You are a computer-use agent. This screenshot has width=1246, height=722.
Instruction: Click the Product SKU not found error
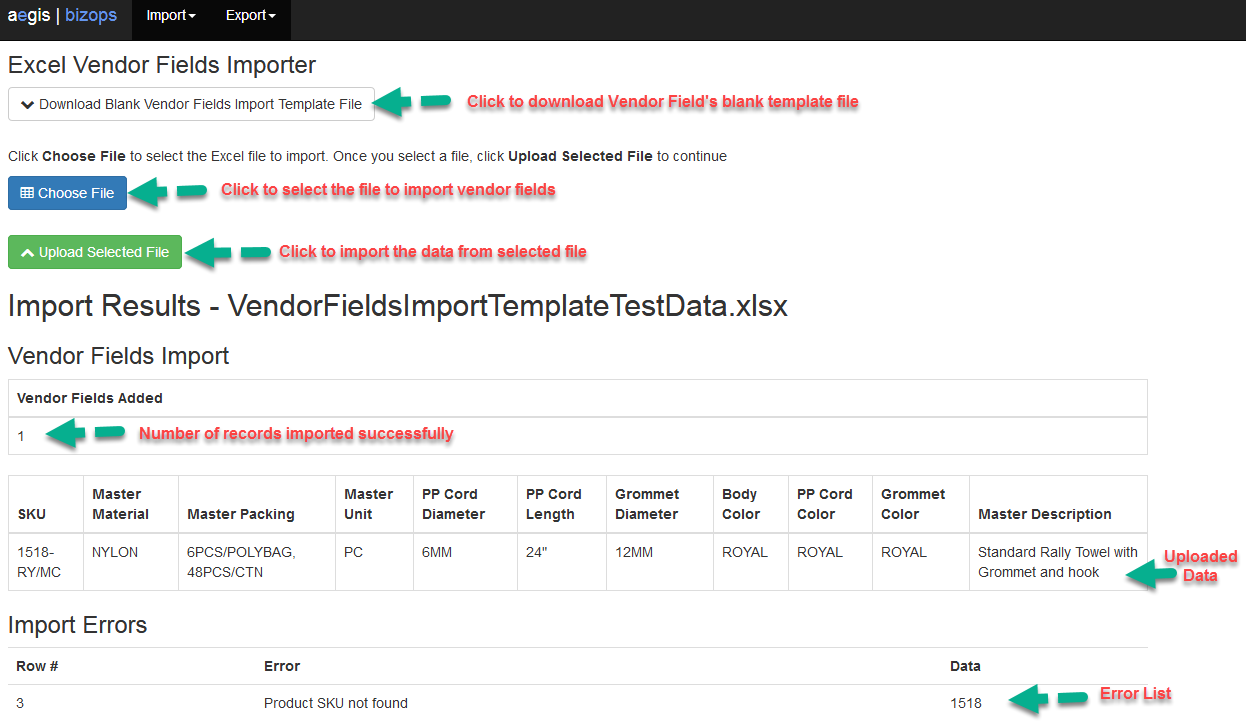(335, 703)
